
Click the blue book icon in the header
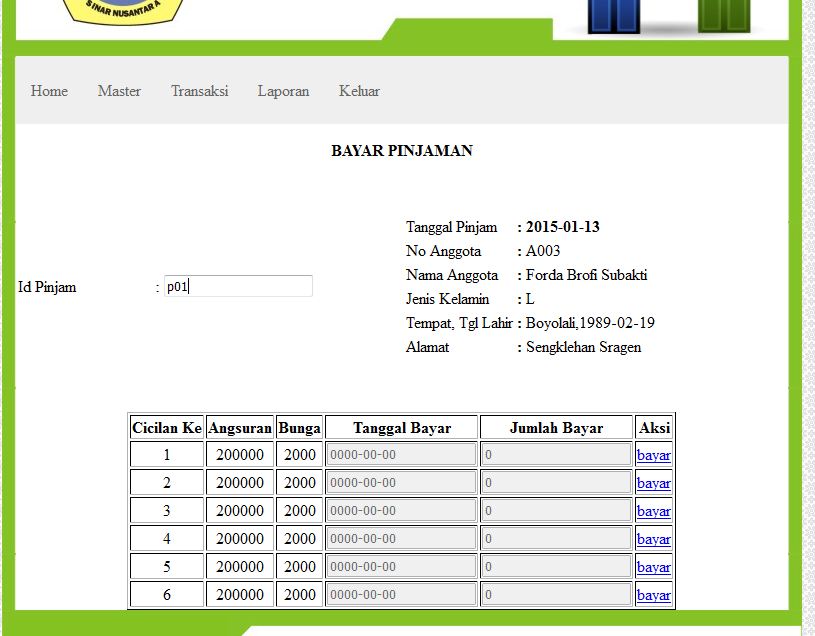[x=613, y=17]
